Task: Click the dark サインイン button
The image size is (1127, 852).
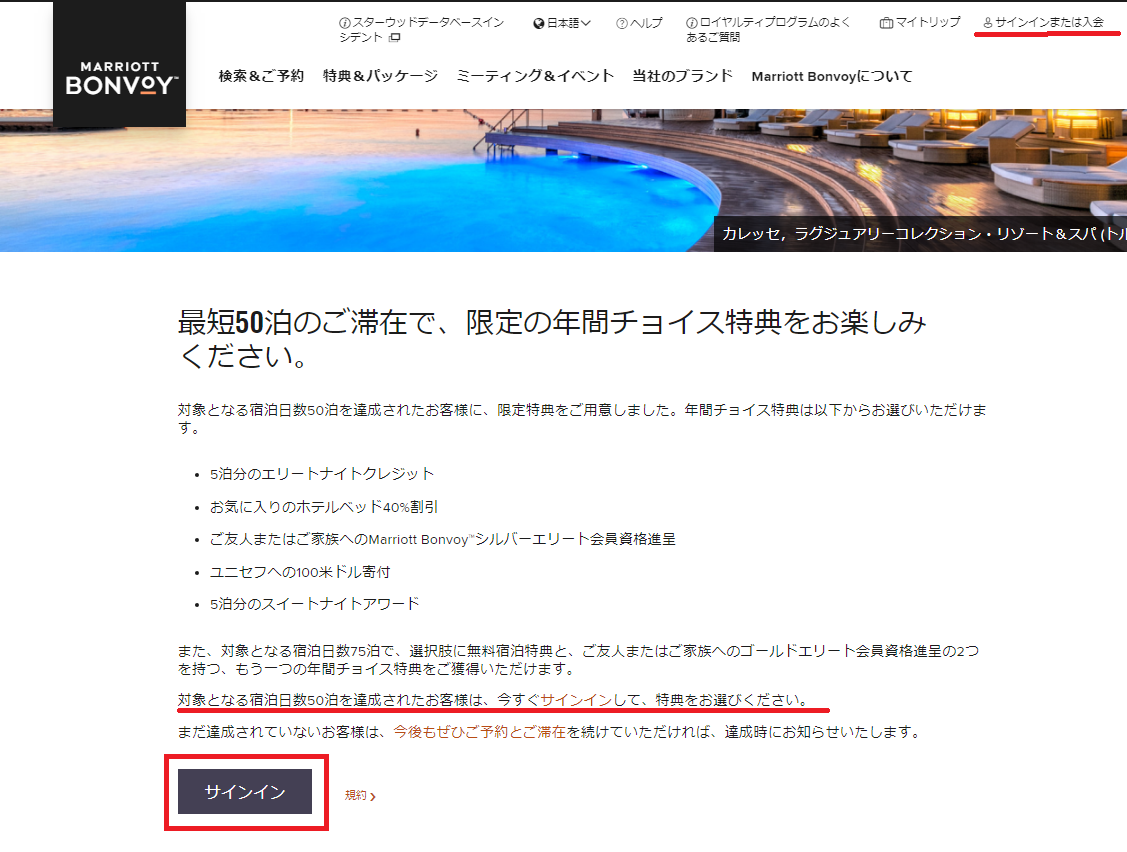Action: (x=245, y=792)
